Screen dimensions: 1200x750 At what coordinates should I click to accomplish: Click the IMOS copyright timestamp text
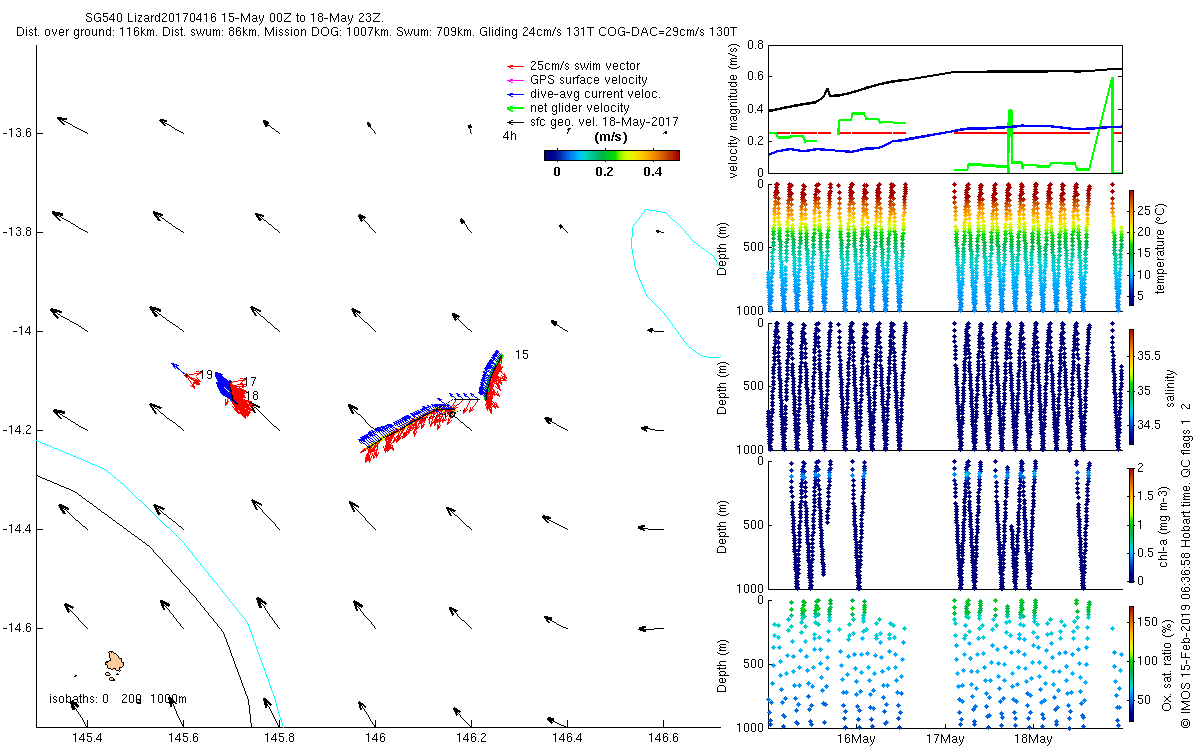click(x=1186, y=560)
